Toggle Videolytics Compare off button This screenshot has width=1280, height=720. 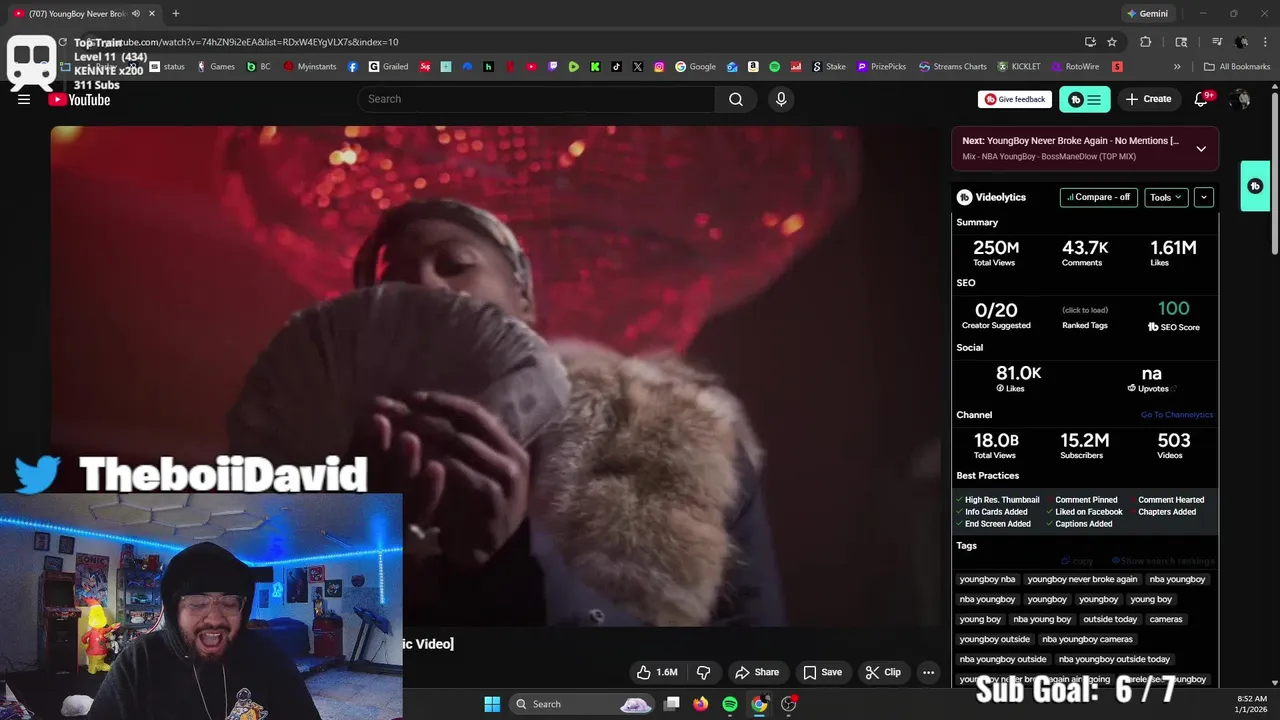pyautogui.click(x=1098, y=197)
